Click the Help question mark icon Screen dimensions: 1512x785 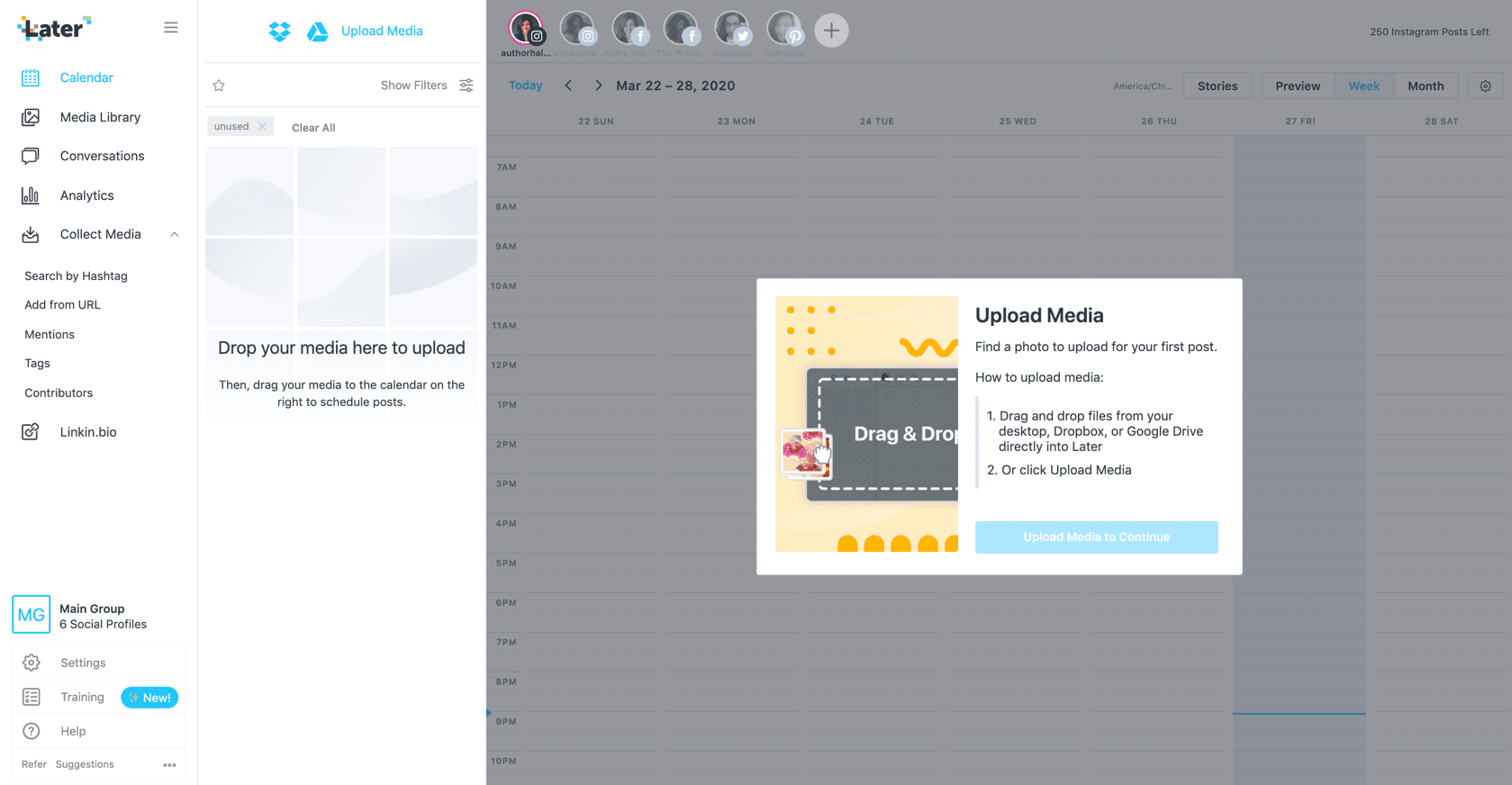[x=32, y=731]
